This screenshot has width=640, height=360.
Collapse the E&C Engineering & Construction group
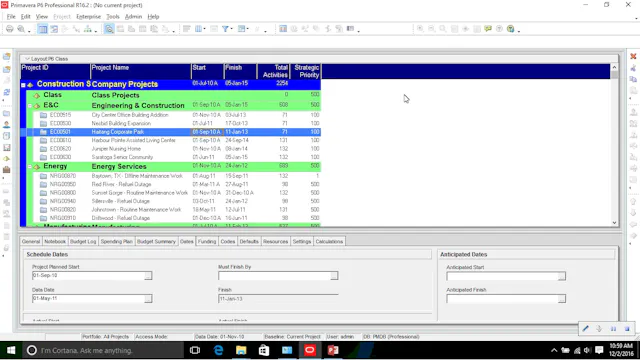tap(30, 106)
